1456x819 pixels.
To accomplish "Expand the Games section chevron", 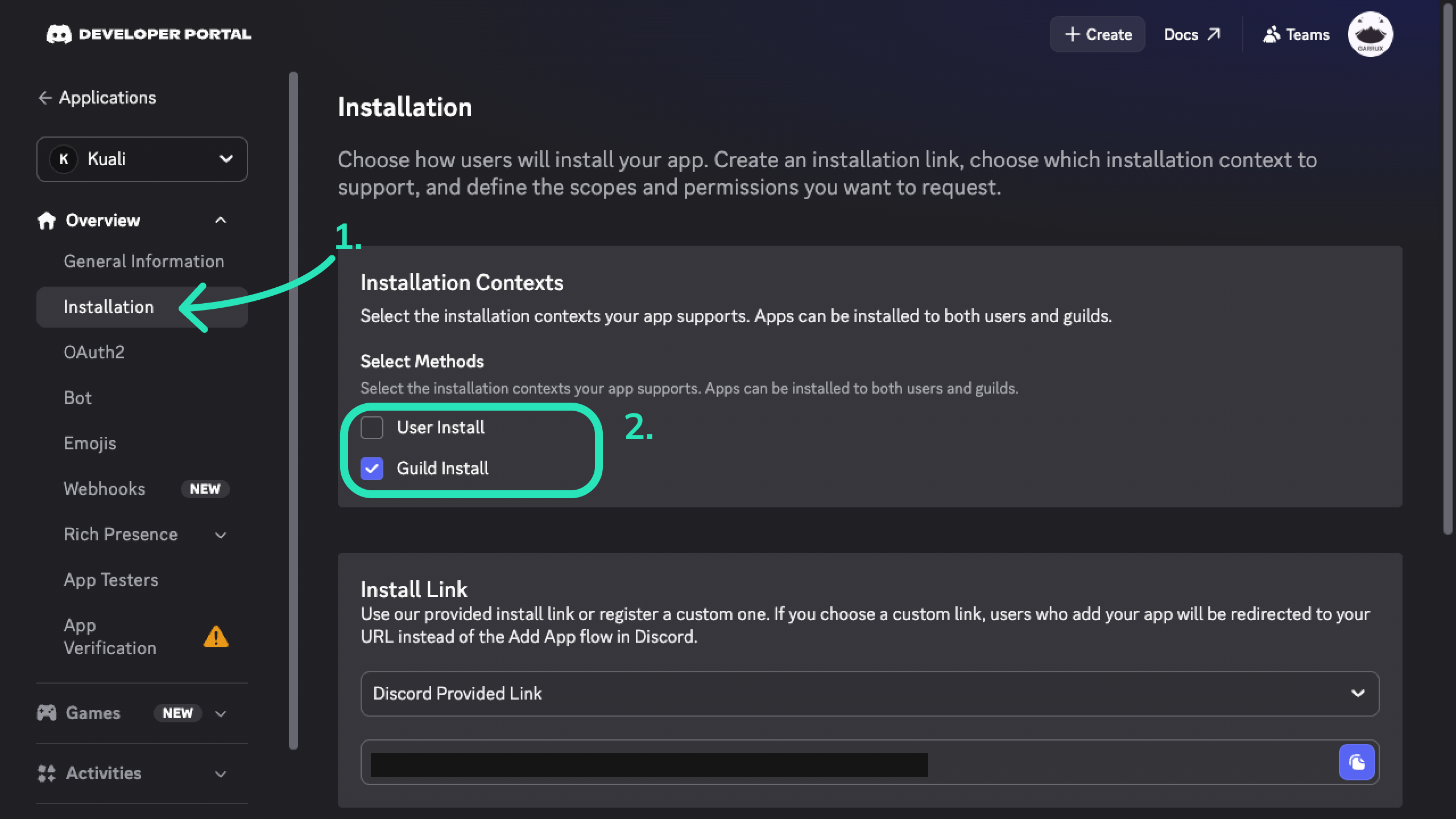I will click(x=221, y=713).
